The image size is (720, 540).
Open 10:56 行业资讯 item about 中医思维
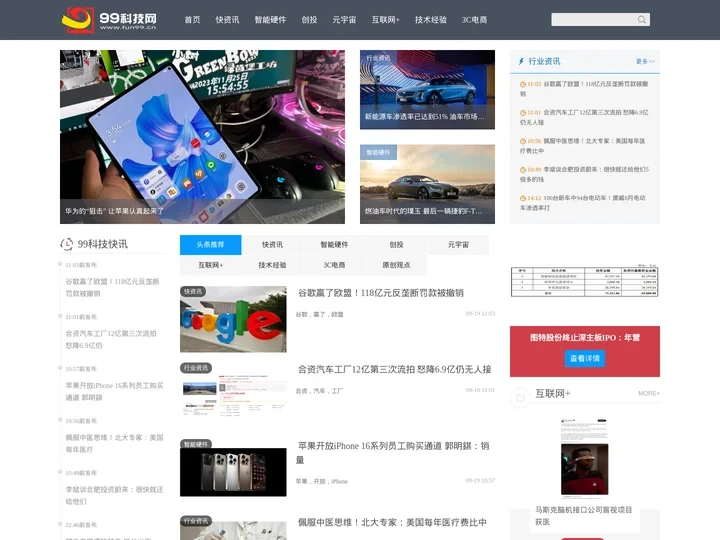583,146
